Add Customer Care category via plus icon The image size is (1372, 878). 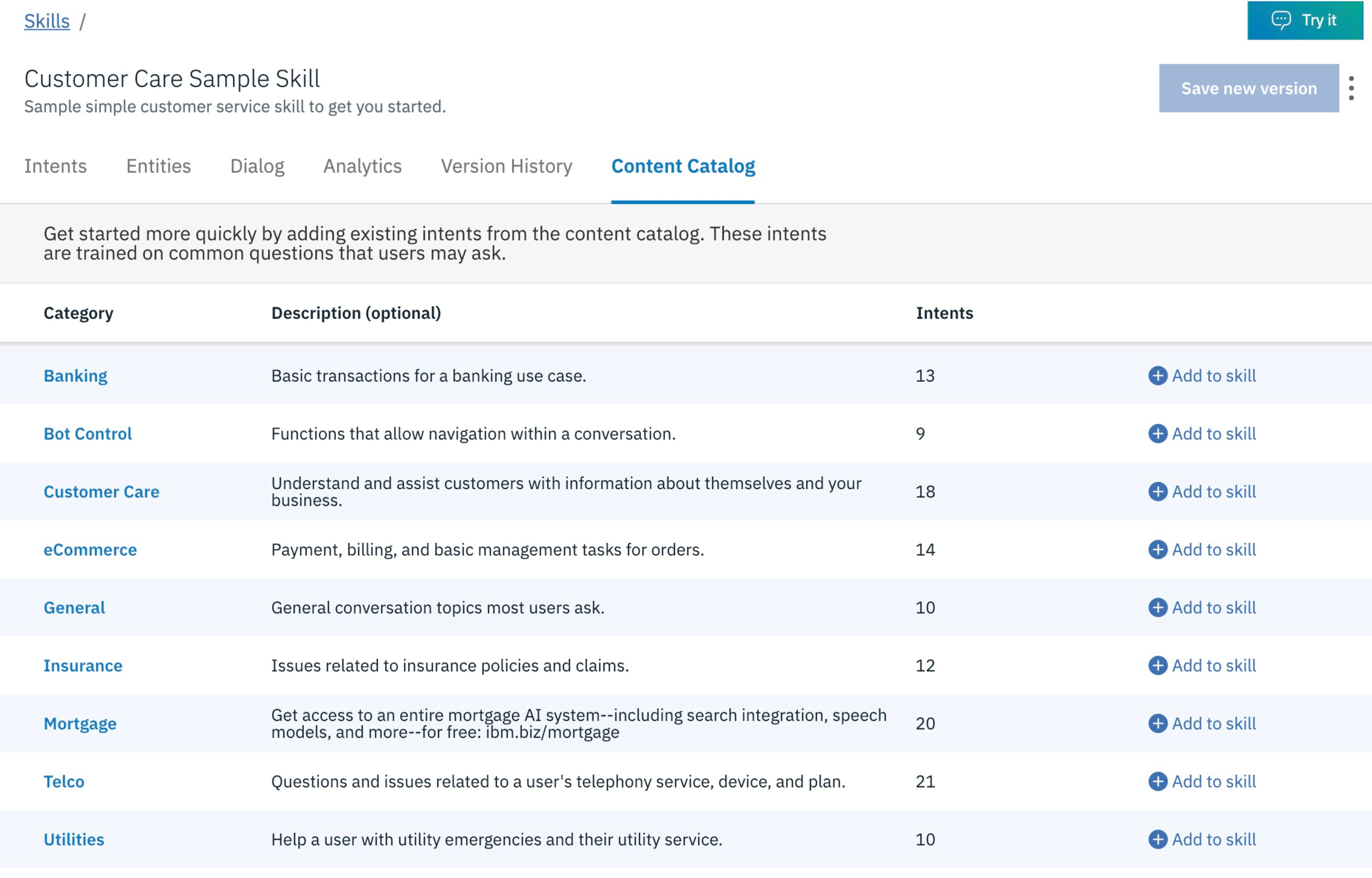click(1157, 491)
